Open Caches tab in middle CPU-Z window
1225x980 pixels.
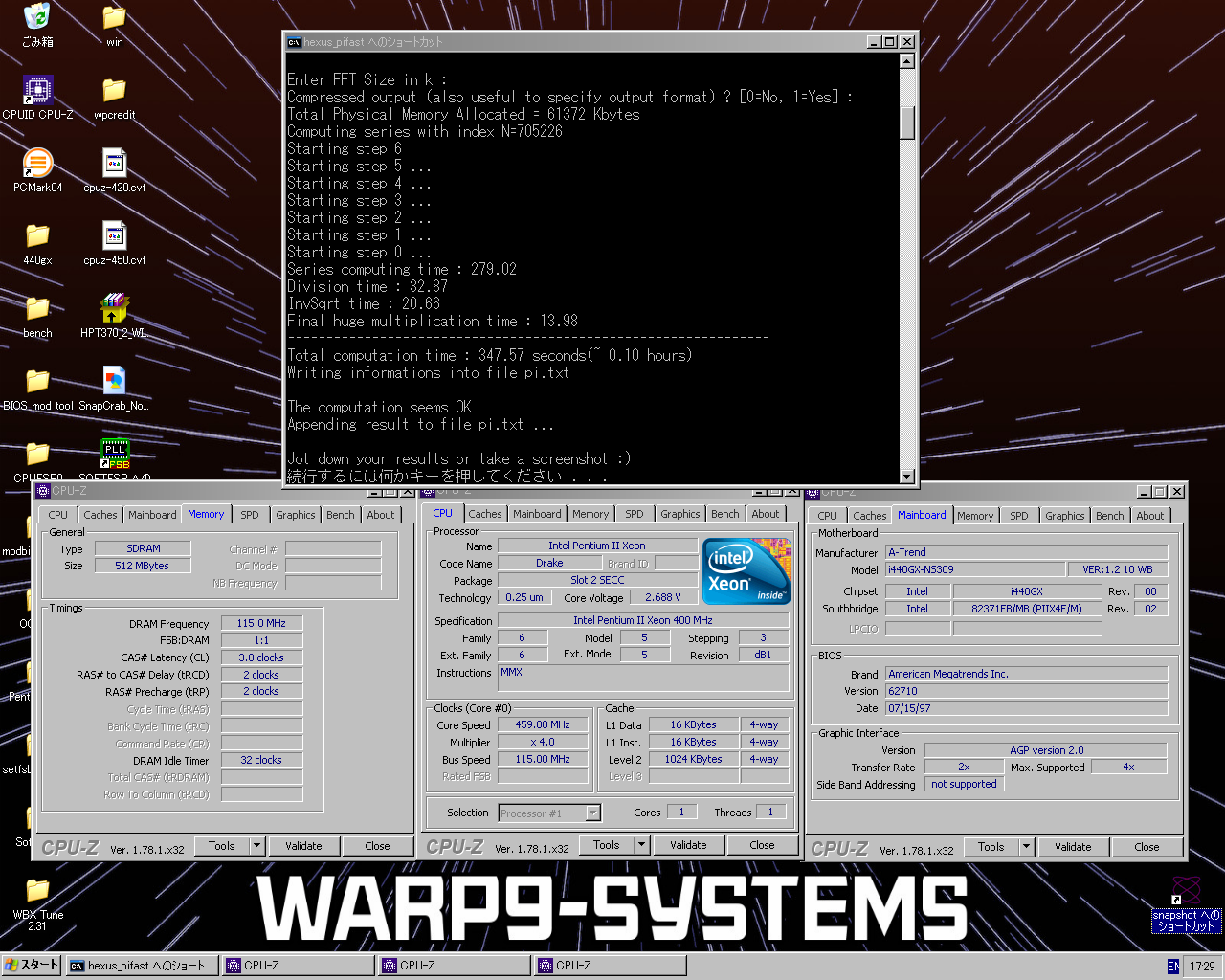pyautogui.click(x=484, y=514)
